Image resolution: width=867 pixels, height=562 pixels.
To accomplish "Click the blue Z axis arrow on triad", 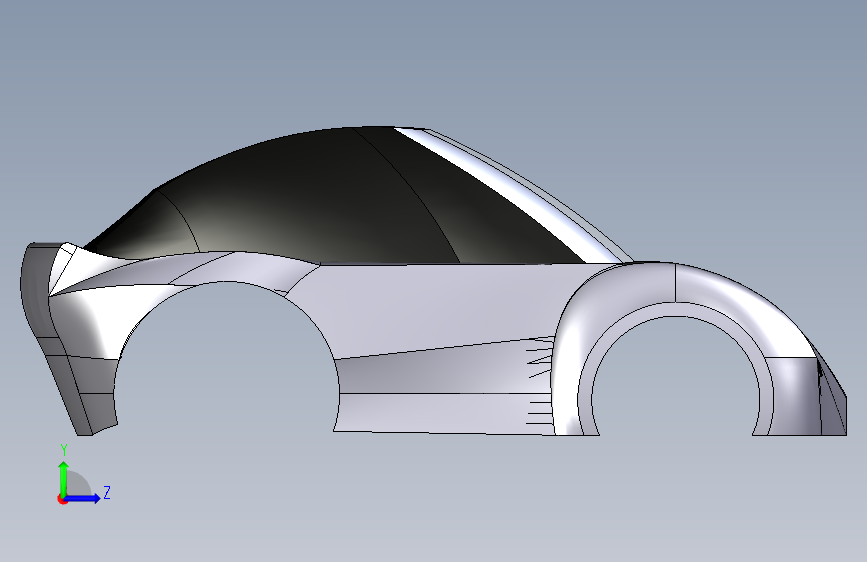I will [83, 498].
